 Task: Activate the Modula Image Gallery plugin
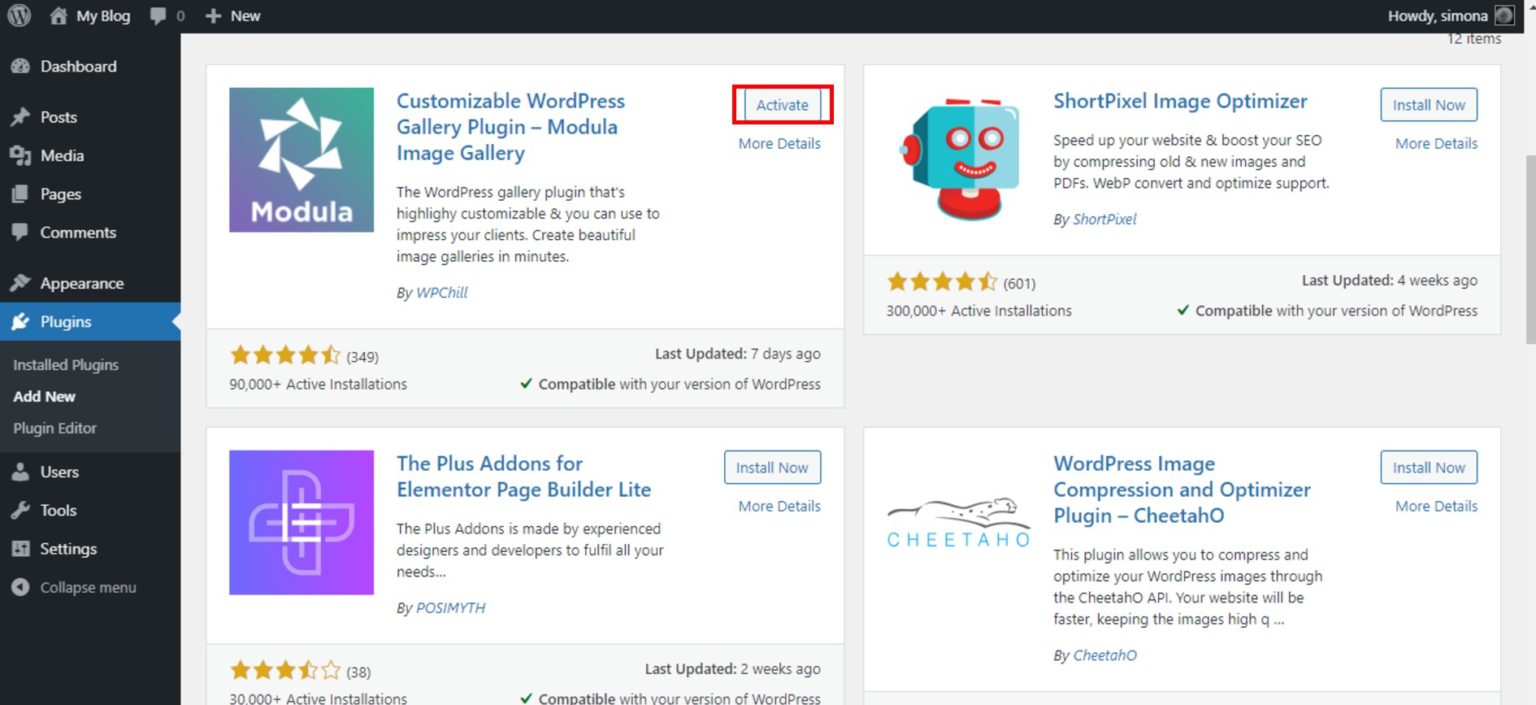pyautogui.click(x=781, y=104)
